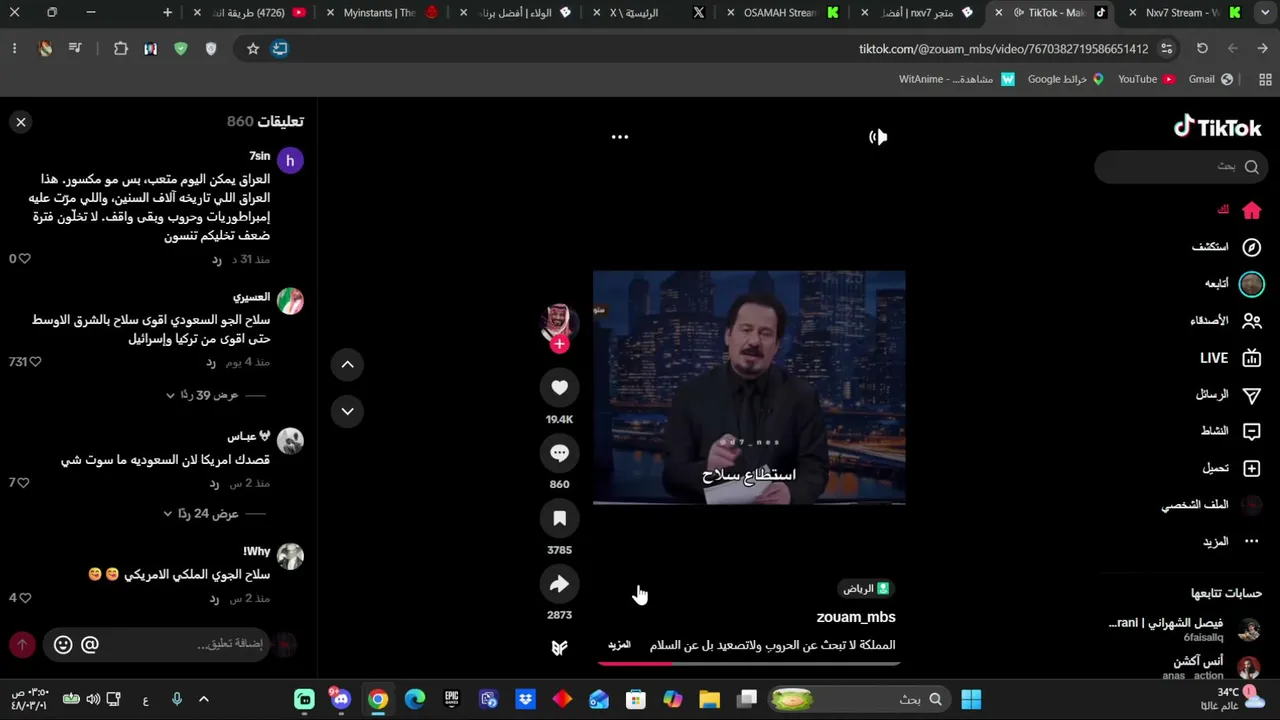The height and width of the screenshot is (720, 1280).
Task: Open the emoji picker in comment box
Action: point(63,645)
